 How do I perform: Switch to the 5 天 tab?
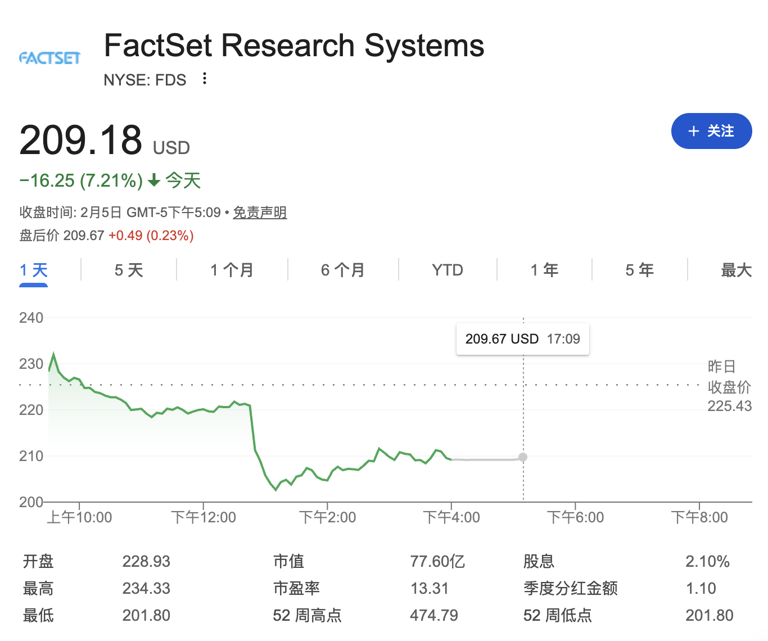point(128,270)
